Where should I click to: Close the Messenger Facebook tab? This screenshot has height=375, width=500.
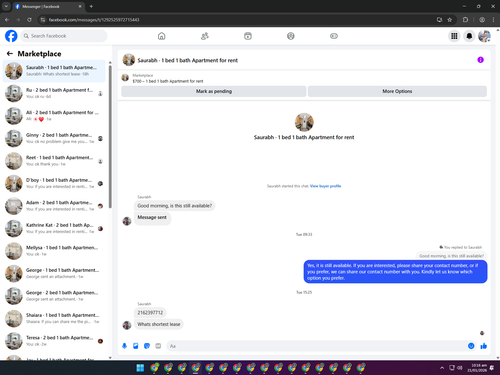[x=80, y=6]
